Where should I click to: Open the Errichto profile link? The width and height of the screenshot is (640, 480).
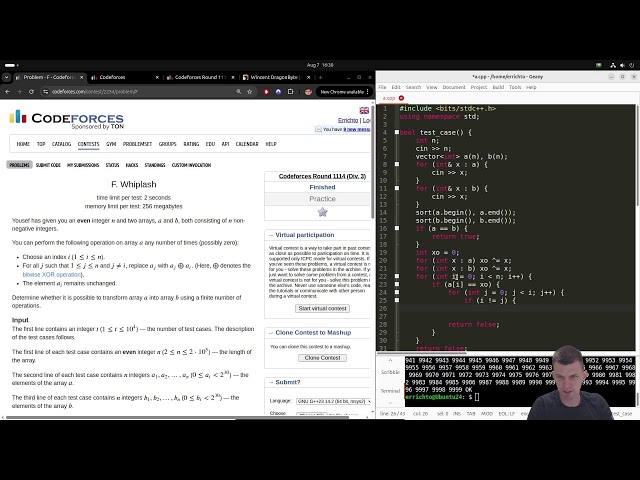tap(348, 120)
